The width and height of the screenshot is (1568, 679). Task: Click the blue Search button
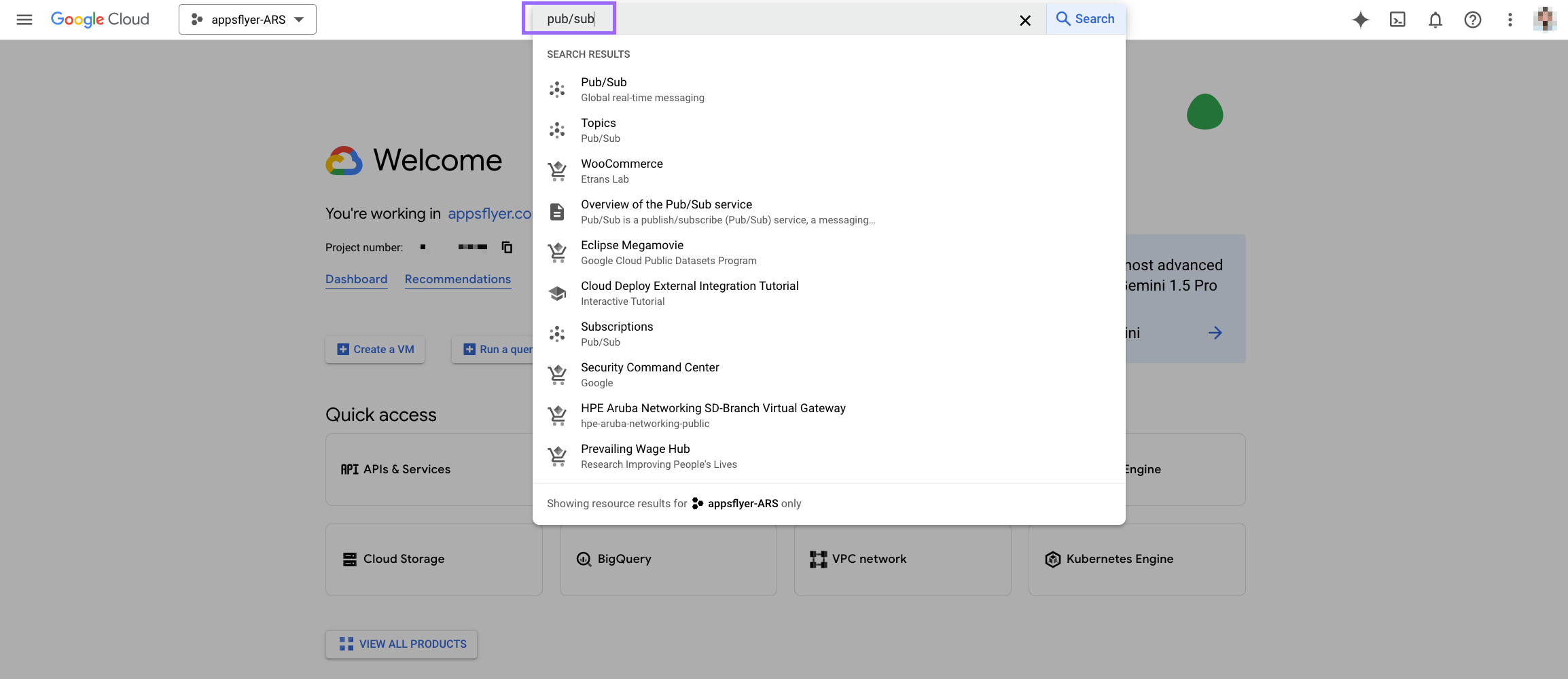(x=1085, y=19)
